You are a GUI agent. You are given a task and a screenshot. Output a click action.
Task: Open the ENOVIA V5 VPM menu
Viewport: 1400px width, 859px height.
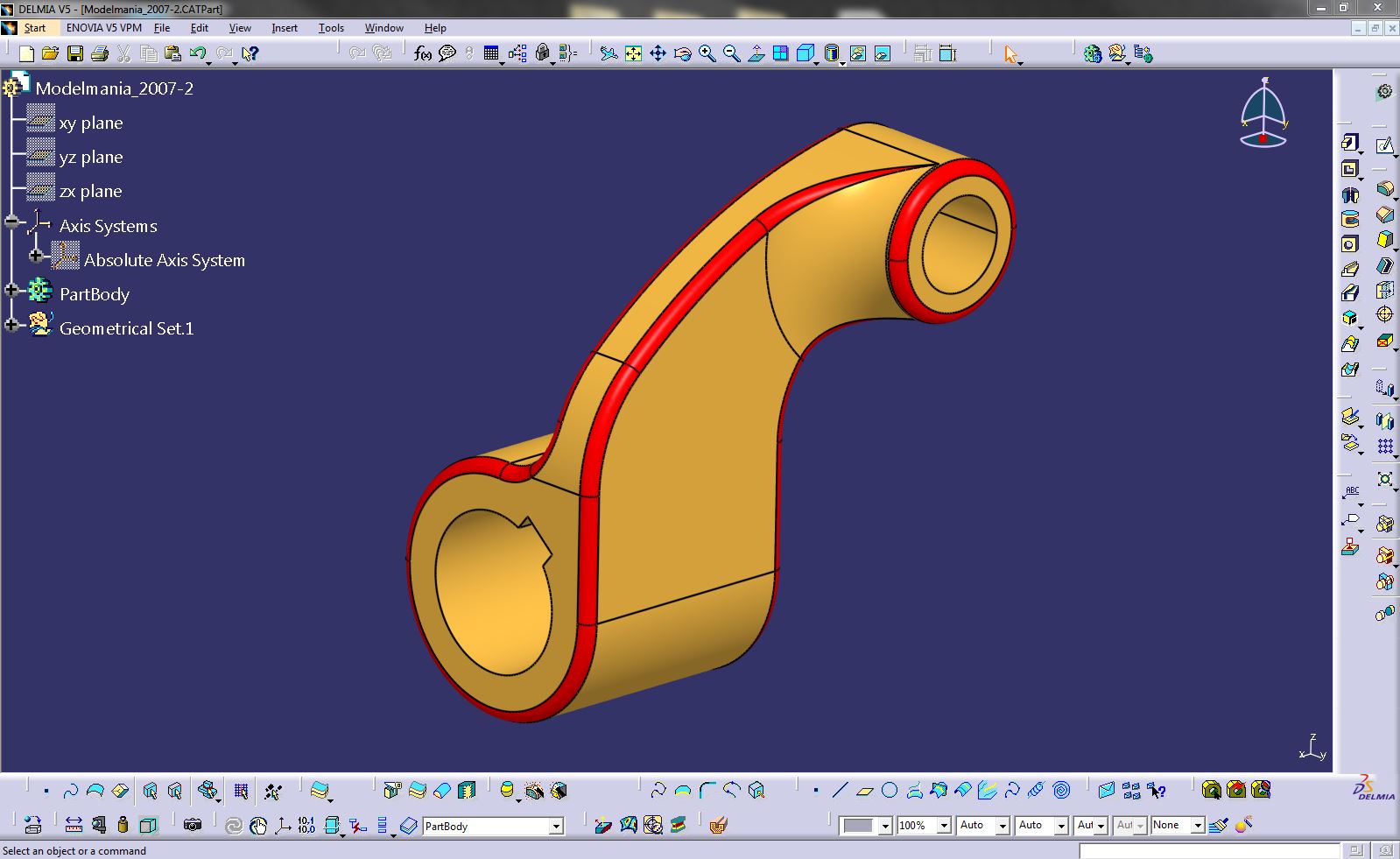pyautogui.click(x=104, y=28)
